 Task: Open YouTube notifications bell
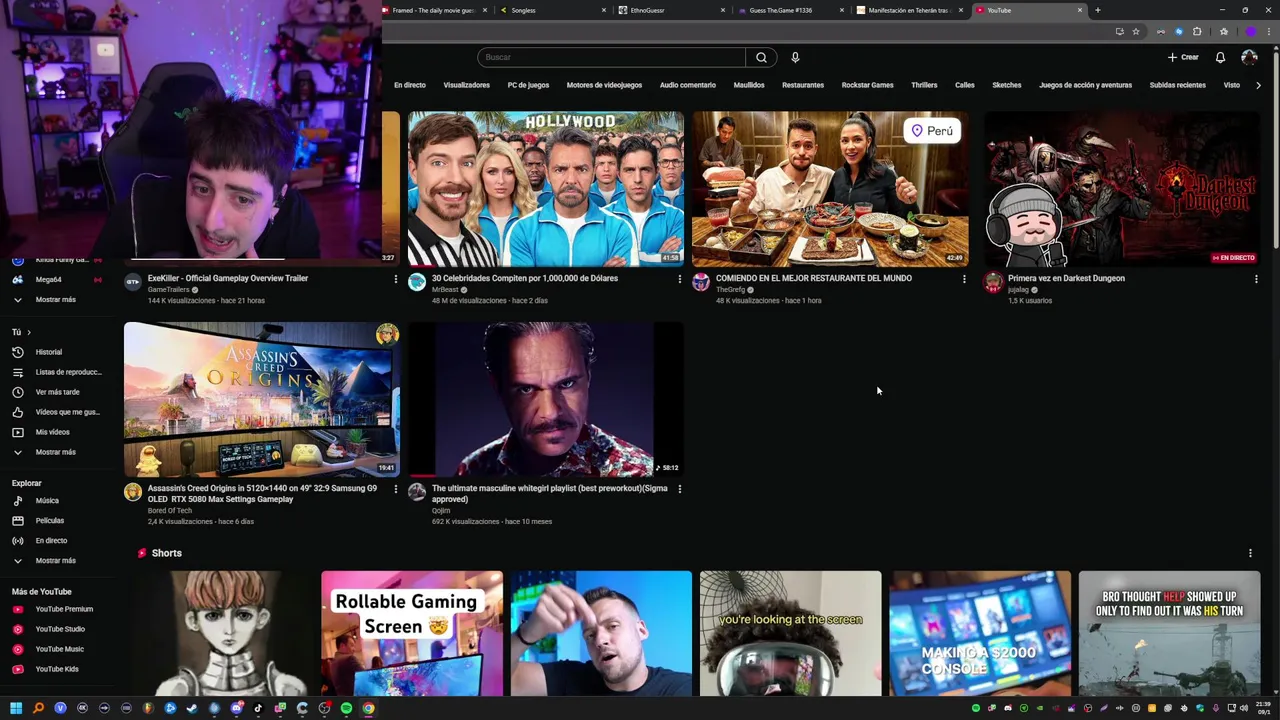(1220, 57)
